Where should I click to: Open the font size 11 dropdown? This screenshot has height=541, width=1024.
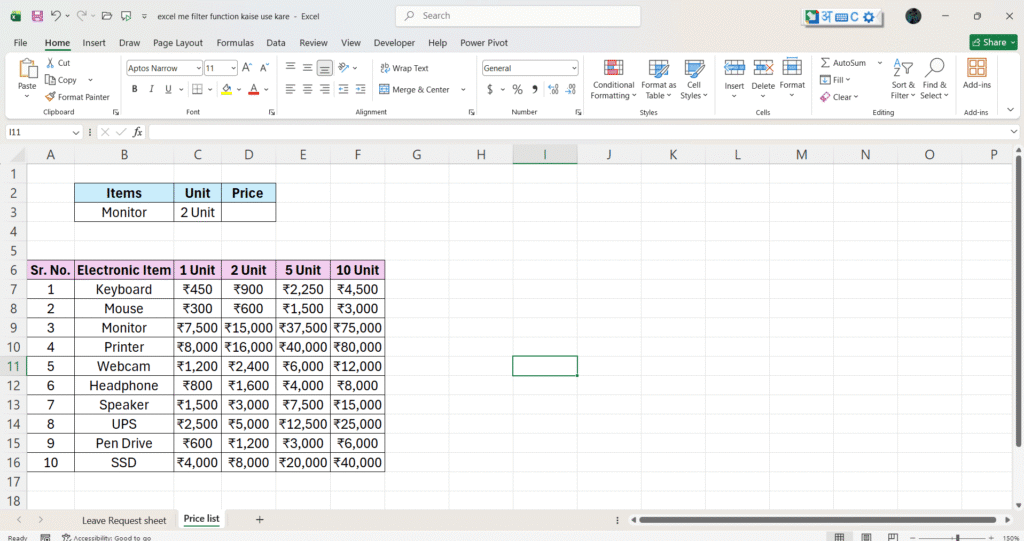(x=233, y=68)
